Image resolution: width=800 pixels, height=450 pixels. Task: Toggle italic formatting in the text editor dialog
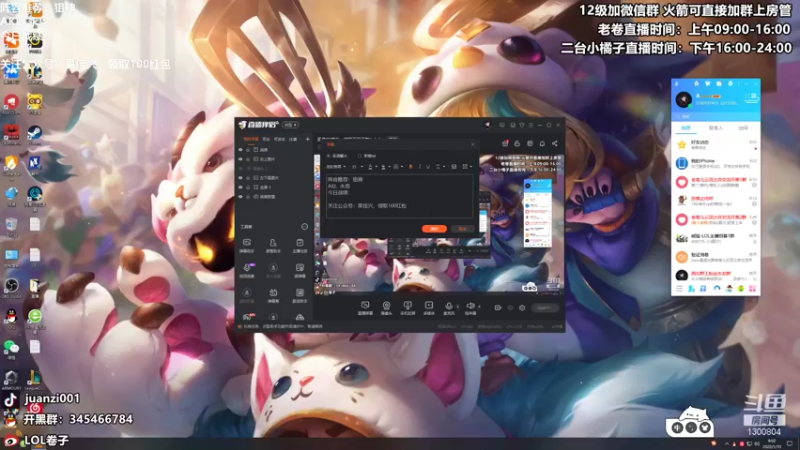[419, 167]
